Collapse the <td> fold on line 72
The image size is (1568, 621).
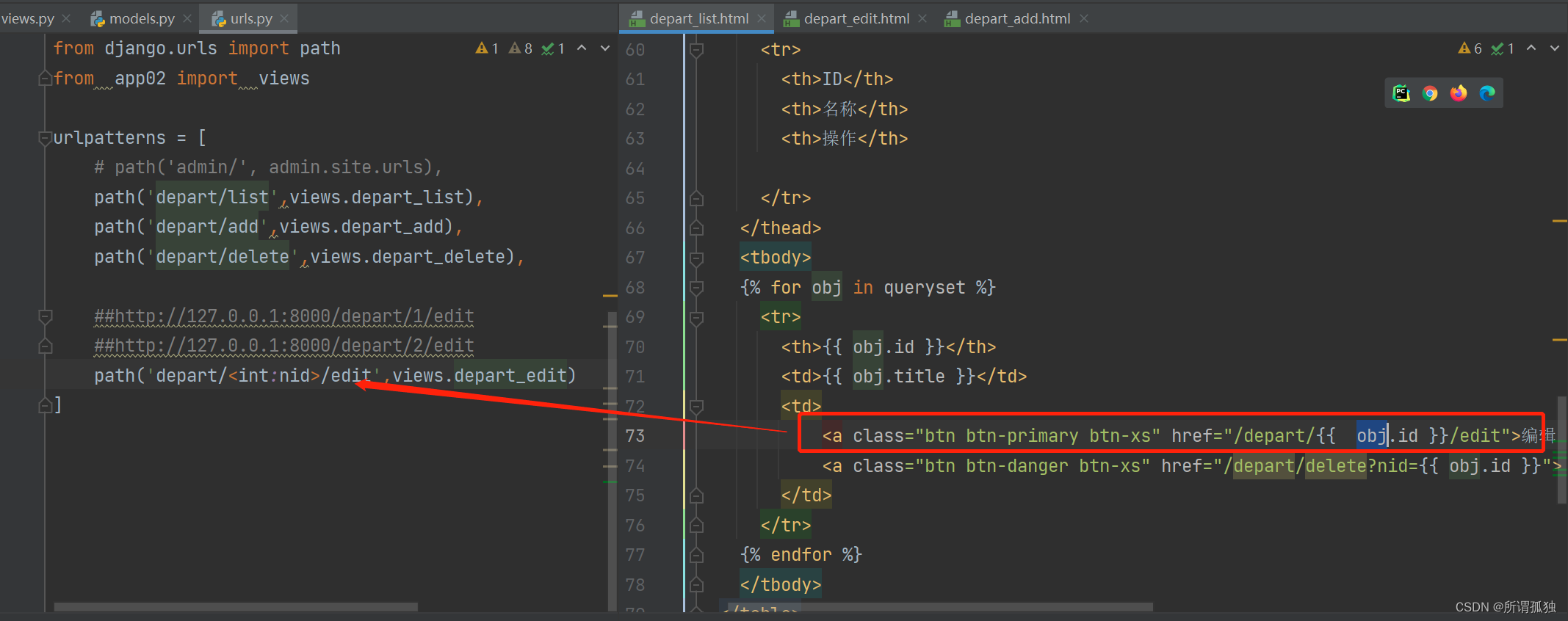click(x=697, y=406)
